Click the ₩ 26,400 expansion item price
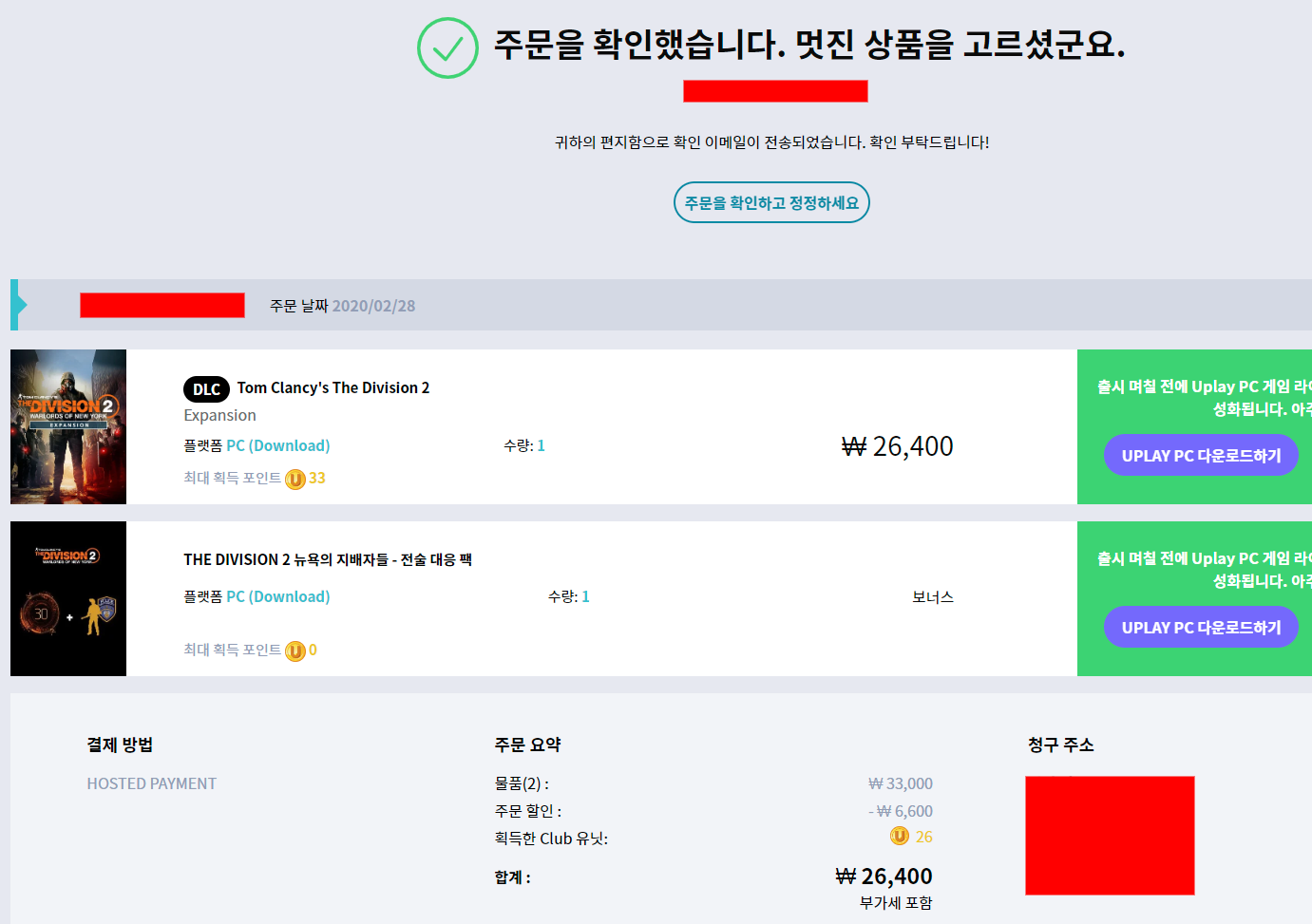 point(898,446)
